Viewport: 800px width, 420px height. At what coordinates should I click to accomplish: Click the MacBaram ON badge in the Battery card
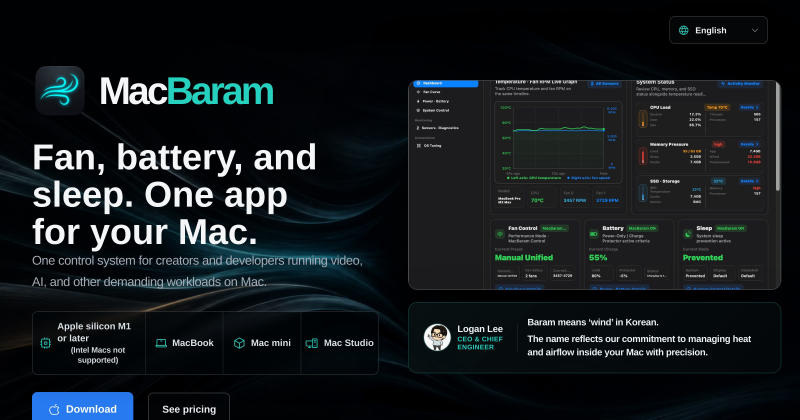point(642,229)
